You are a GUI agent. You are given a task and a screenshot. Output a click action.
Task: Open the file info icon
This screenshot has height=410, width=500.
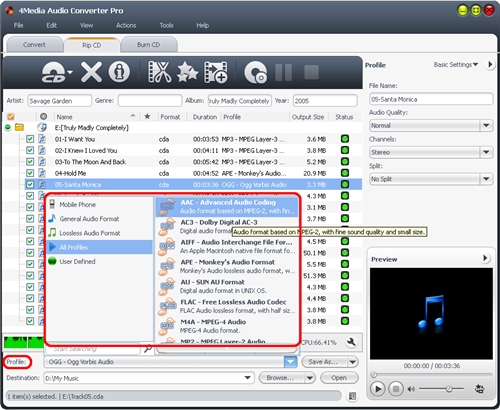coord(119,72)
